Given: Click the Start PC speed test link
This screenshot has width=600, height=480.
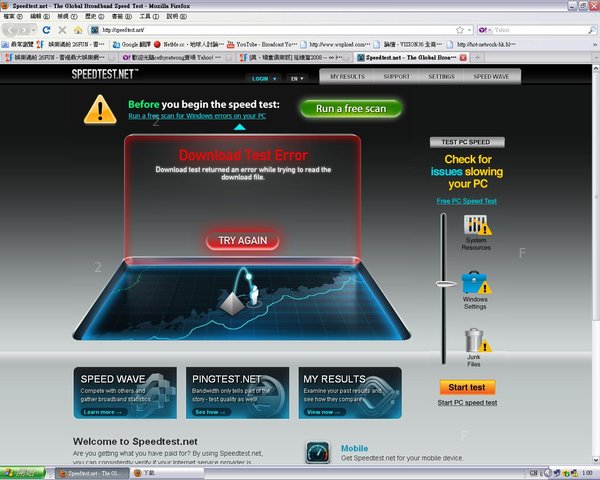Looking at the screenshot, I should pos(467,403).
